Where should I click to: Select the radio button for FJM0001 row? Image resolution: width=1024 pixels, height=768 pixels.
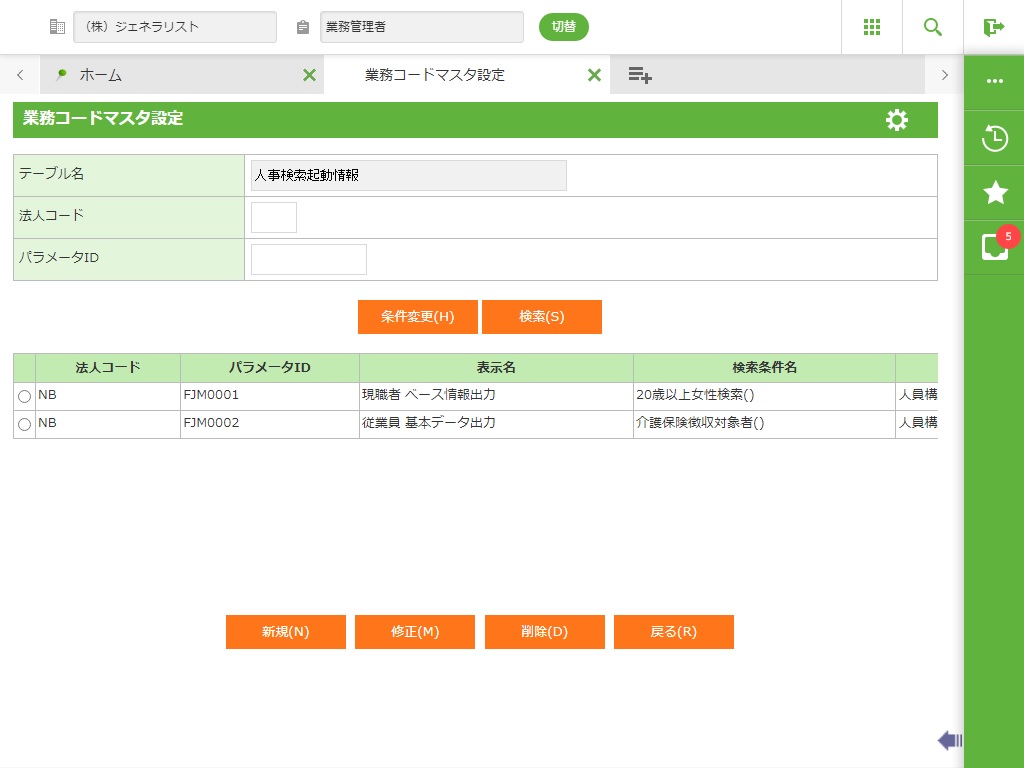point(24,397)
